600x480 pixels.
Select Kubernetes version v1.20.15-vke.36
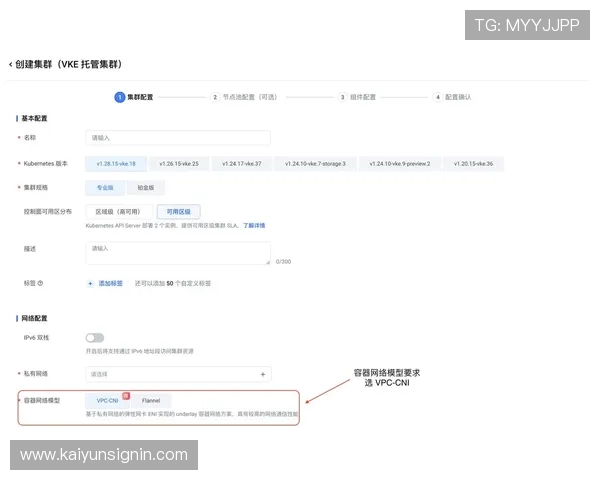[473, 164]
